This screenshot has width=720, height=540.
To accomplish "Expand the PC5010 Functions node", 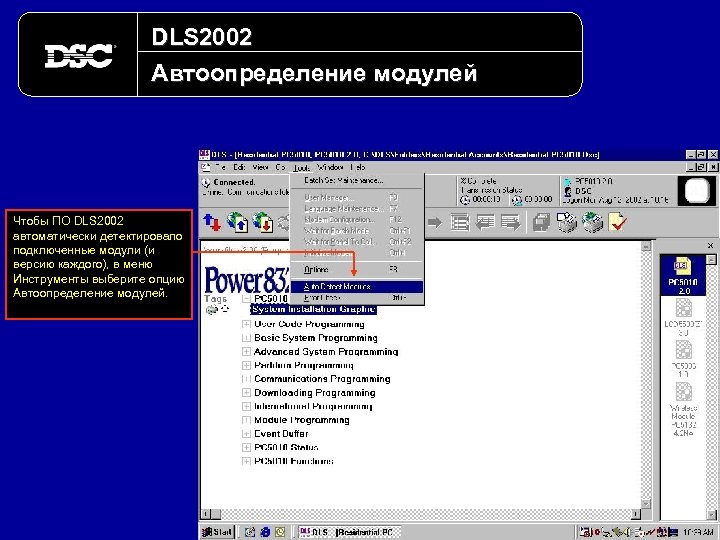I will [x=247, y=461].
